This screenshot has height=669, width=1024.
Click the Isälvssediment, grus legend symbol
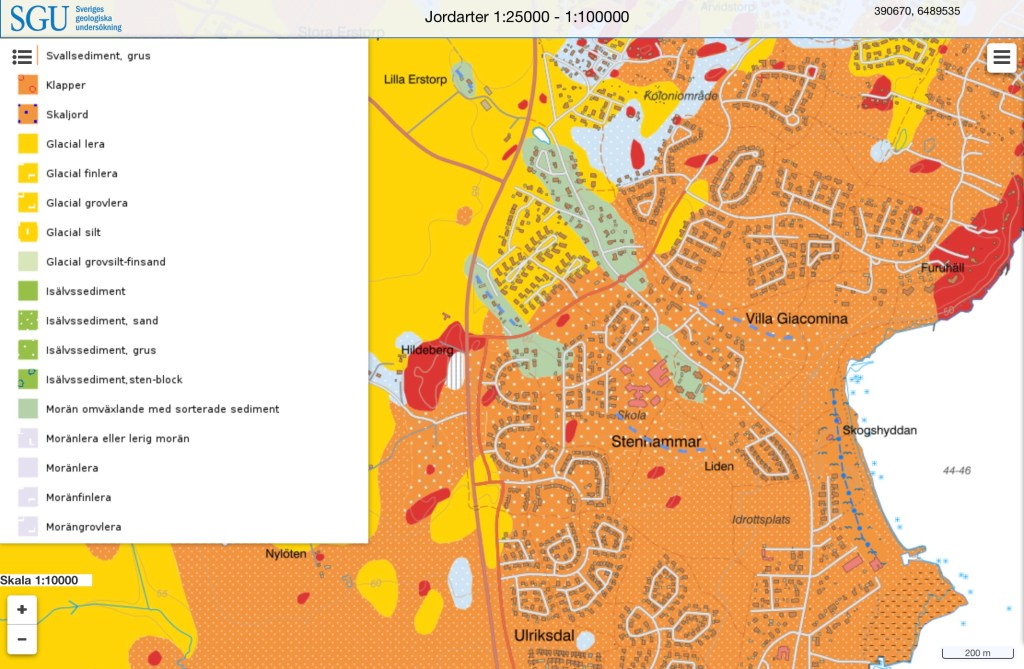click(x=28, y=350)
